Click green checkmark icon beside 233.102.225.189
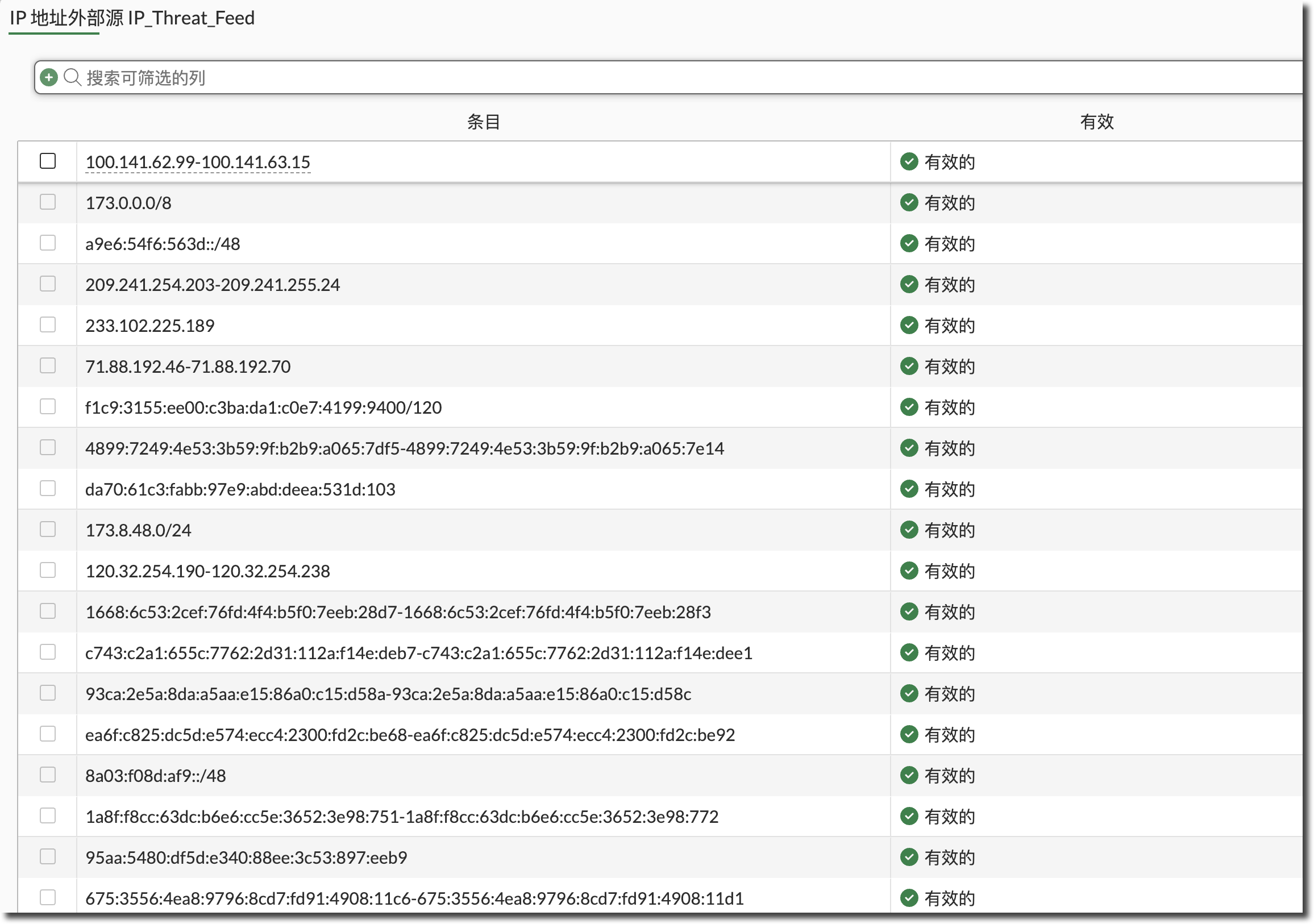Image resolution: width=1314 pixels, height=924 pixels. tap(909, 326)
